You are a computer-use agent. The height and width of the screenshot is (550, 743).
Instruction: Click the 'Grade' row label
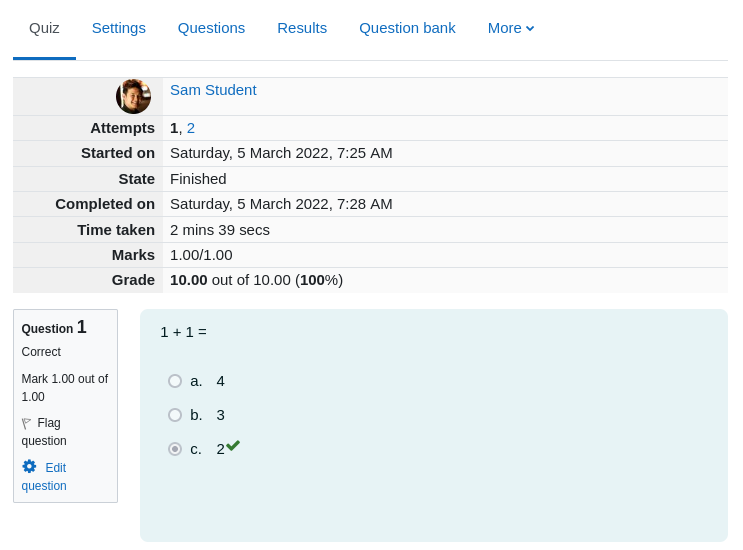pos(133,280)
